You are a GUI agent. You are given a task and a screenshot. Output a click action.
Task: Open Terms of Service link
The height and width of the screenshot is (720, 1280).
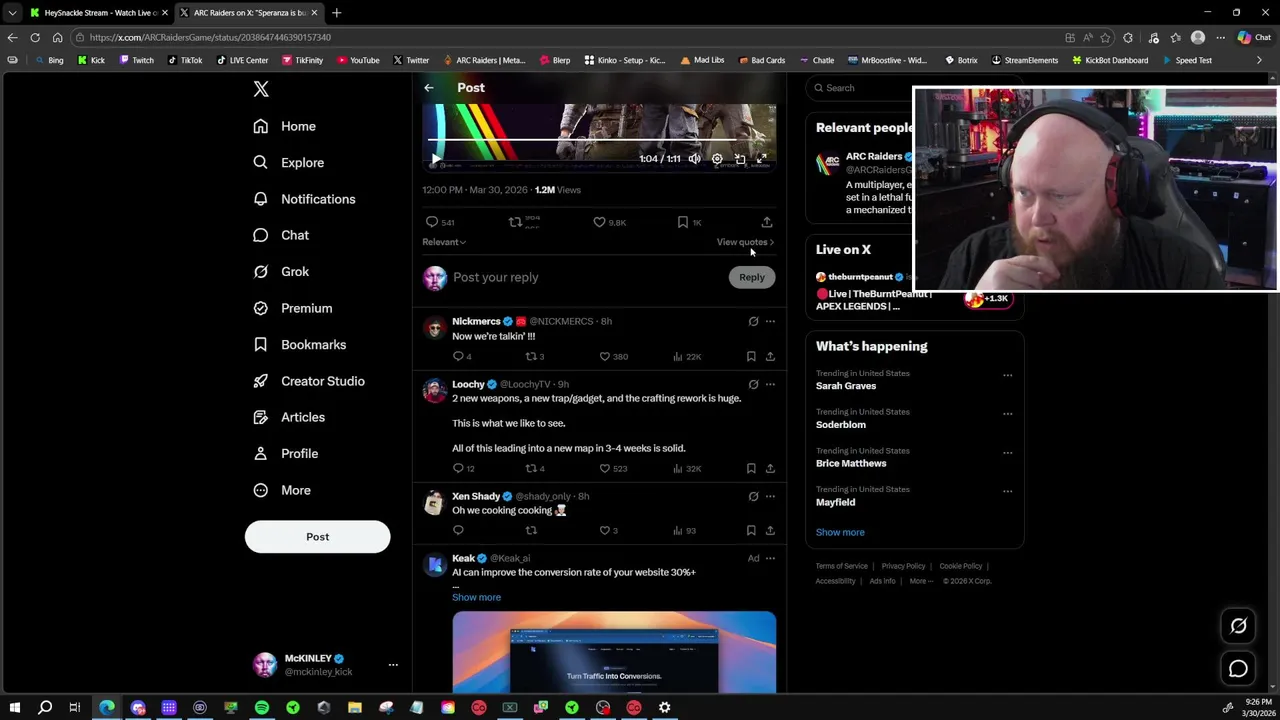(x=842, y=566)
